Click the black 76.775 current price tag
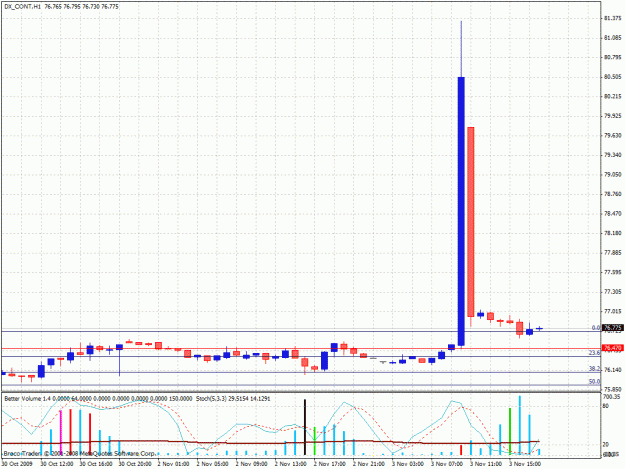Viewport: 625px width, 469px height. click(612, 328)
